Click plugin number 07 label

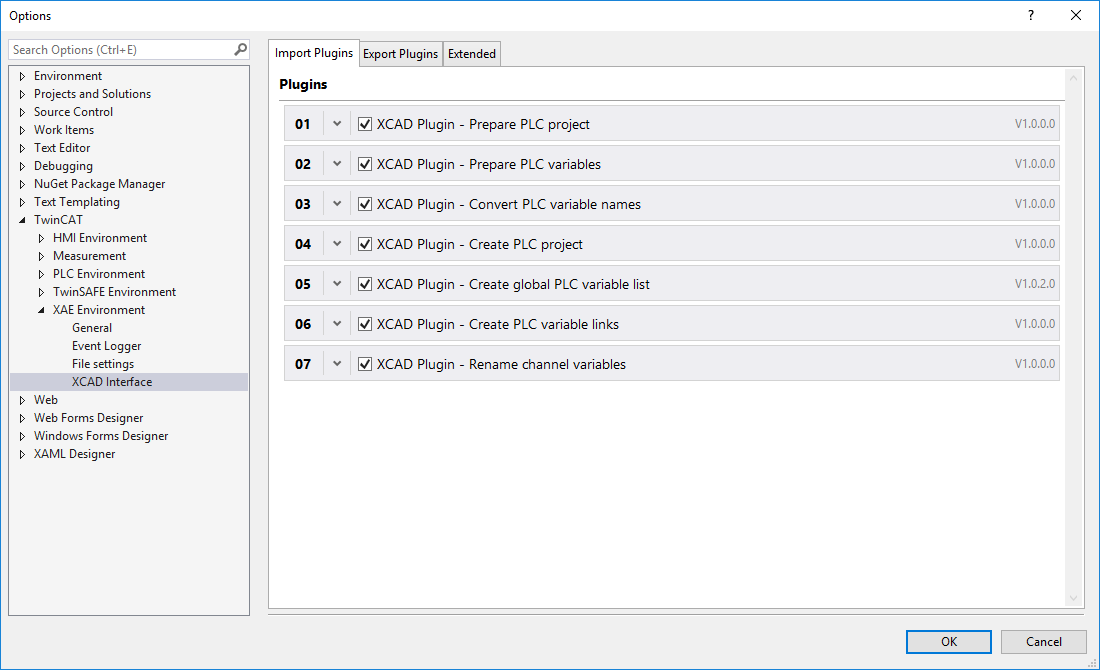tap(302, 364)
